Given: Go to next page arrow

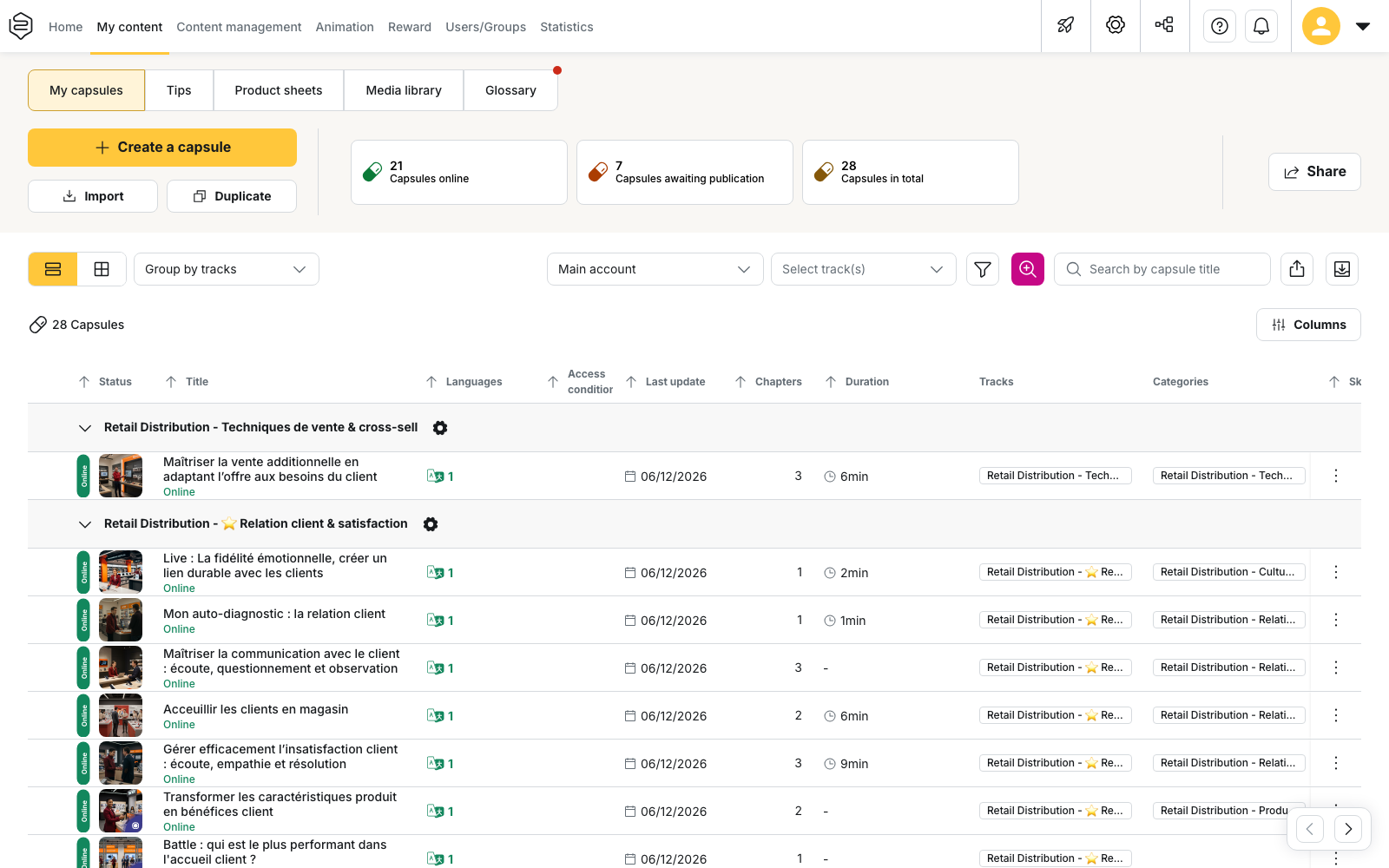Looking at the screenshot, I should [x=1348, y=829].
